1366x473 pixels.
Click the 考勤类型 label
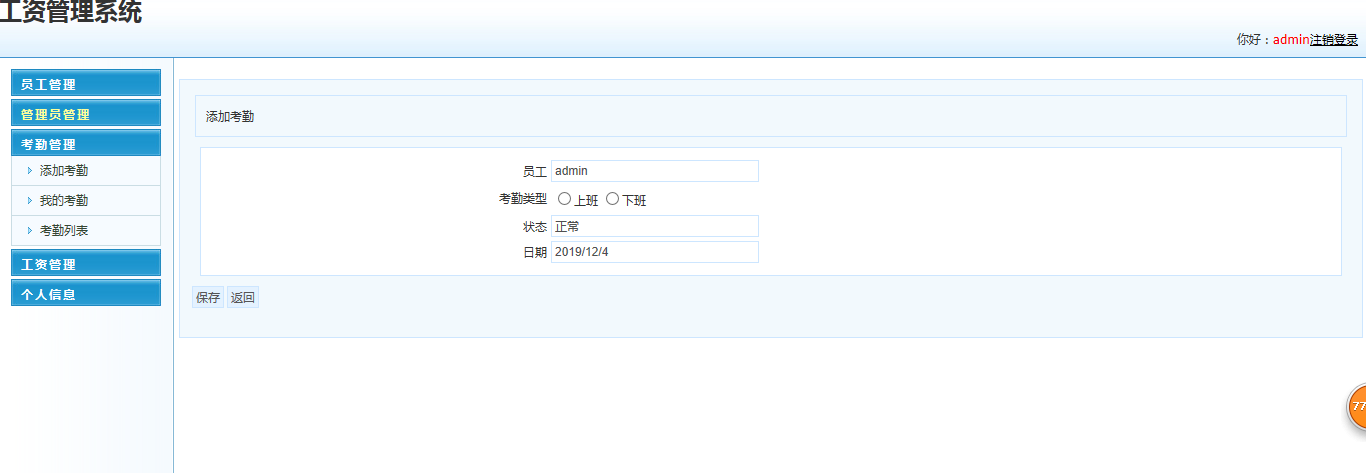pos(523,199)
